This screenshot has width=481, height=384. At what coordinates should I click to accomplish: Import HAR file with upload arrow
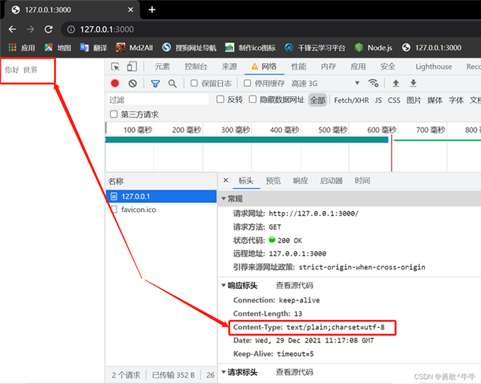(396, 83)
